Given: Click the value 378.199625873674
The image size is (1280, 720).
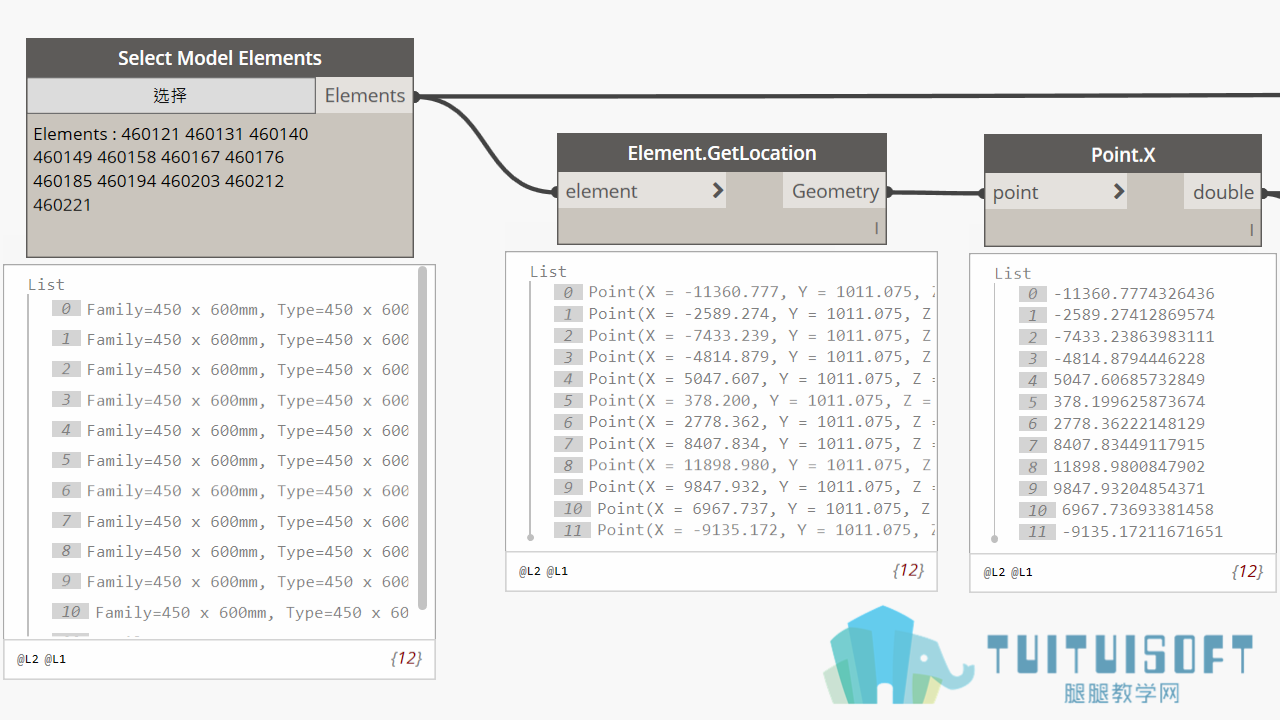Looking at the screenshot, I should click(x=1129, y=402).
